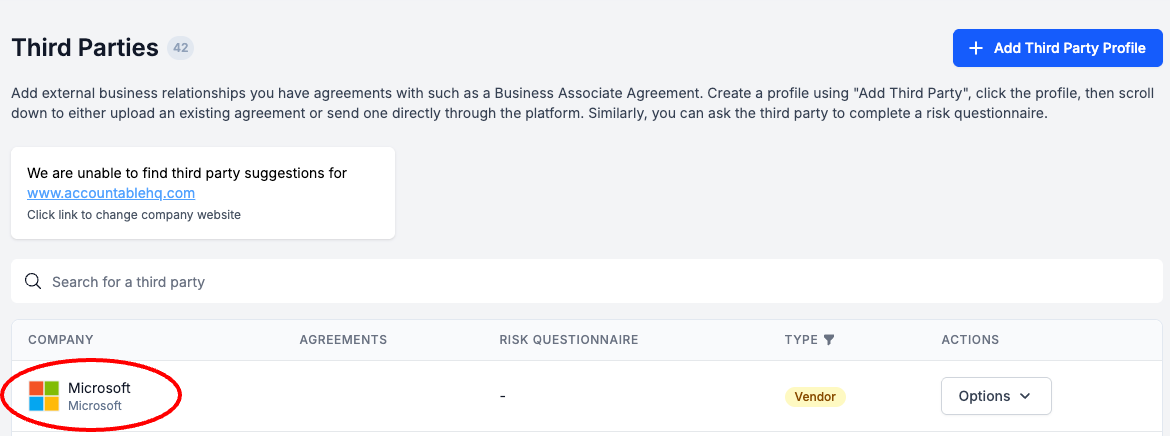Viewport: 1170px width, 436px height.
Task: Click the Third Parties page heading
Action: point(85,47)
